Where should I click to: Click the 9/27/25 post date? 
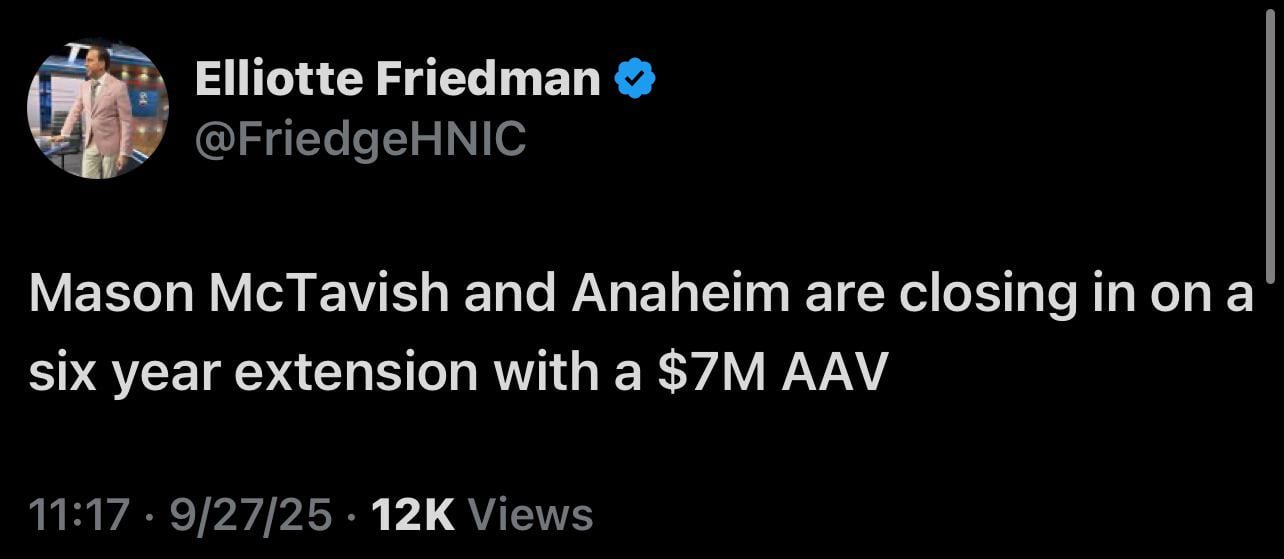point(250,515)
